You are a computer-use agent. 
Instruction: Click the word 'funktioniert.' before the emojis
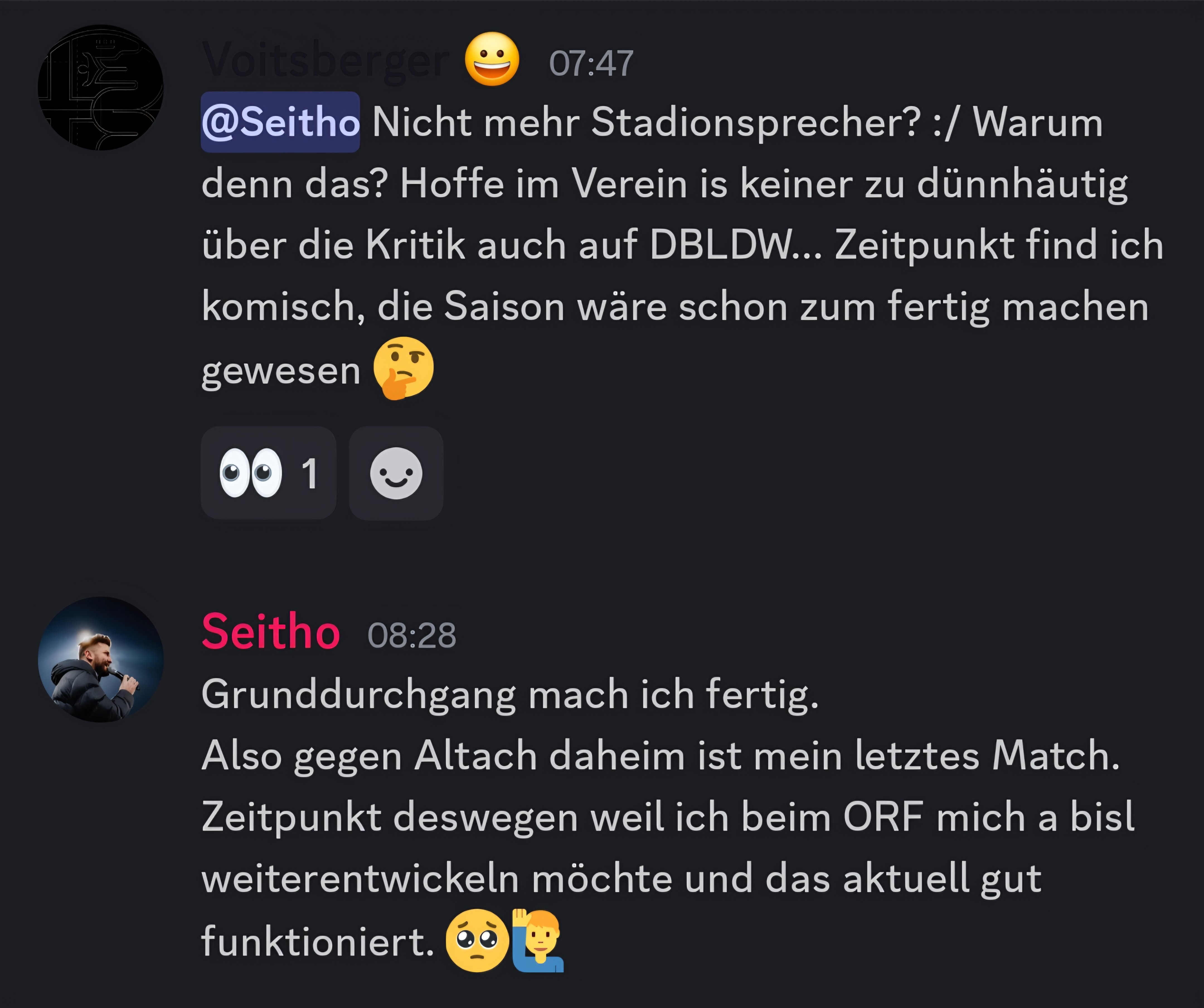(x=318, y=941)
